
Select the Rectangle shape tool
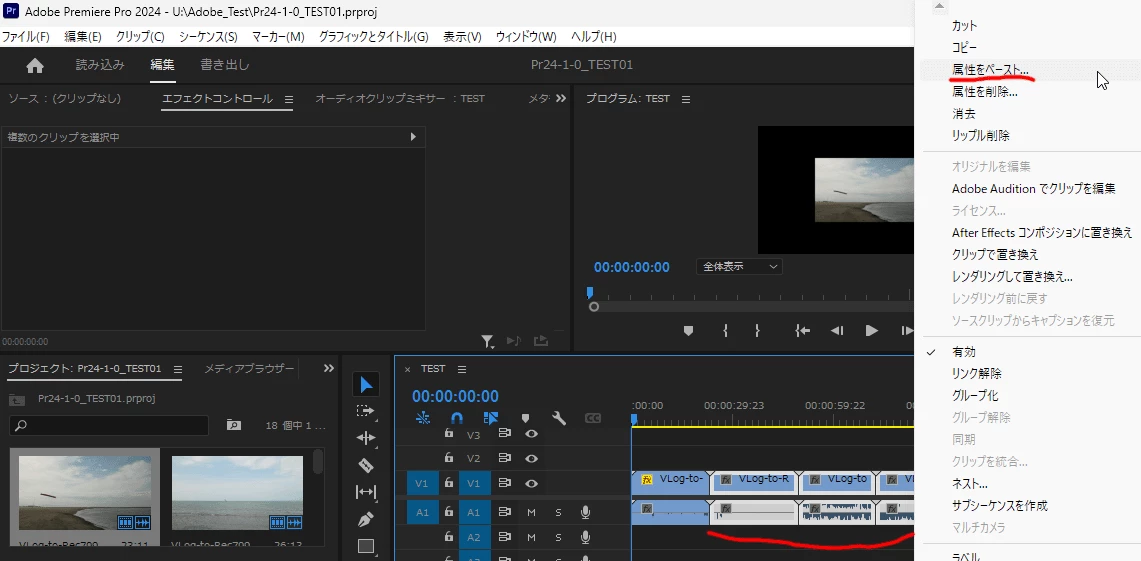pyautogui.click(x=366, y=546)
